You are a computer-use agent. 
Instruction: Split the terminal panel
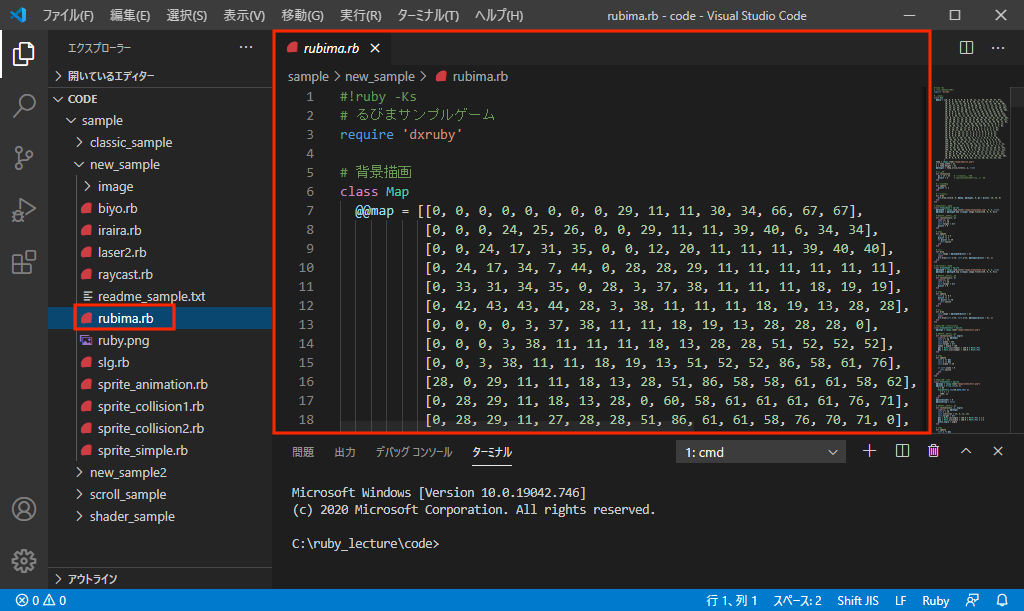(902, 451)
